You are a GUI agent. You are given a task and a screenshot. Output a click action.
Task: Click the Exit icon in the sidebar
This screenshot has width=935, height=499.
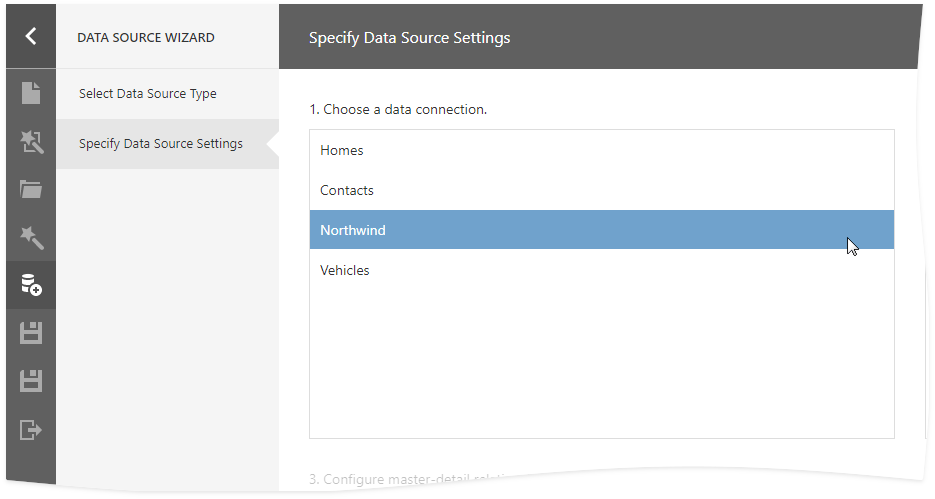(x=31, y=430)
